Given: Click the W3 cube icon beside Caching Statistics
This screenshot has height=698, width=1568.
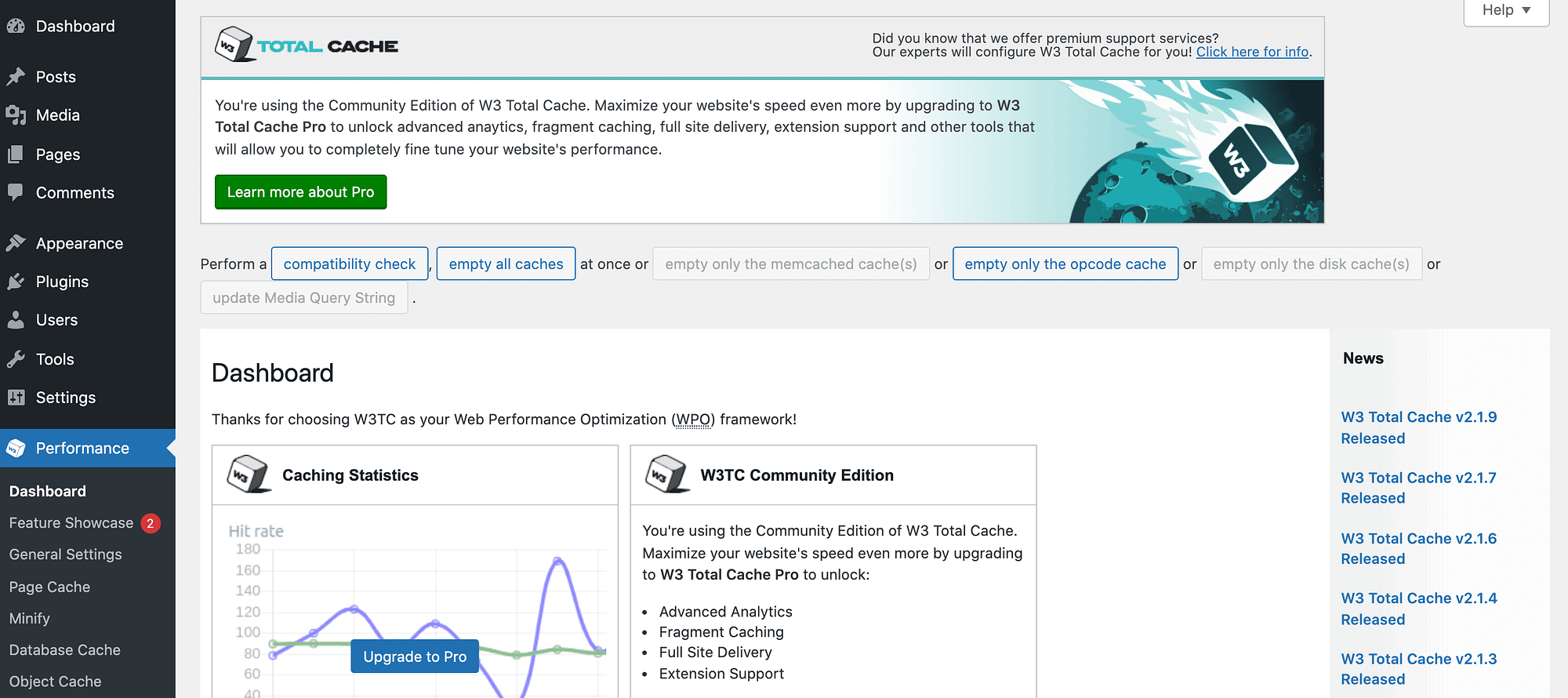Looking at the screenshot, I should pyautogui.click(x=249, y=474).
